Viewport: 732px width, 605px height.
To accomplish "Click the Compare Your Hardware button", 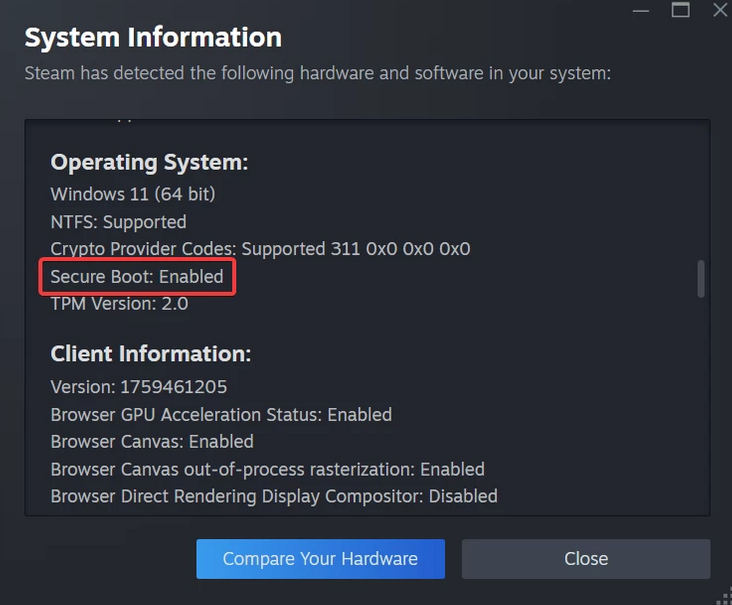I will click(x=320, y=559).
